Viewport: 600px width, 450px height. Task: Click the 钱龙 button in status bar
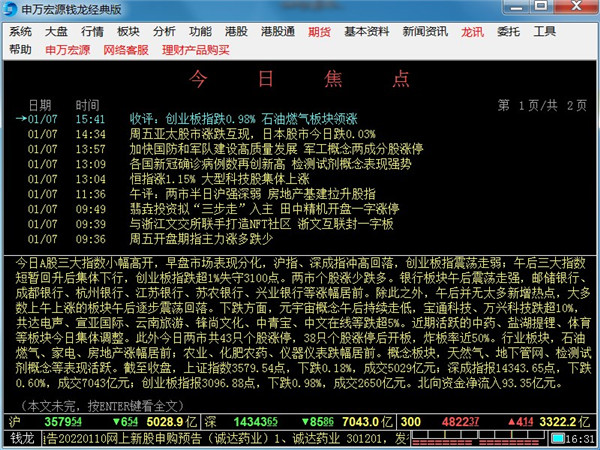tap(22, 439)
